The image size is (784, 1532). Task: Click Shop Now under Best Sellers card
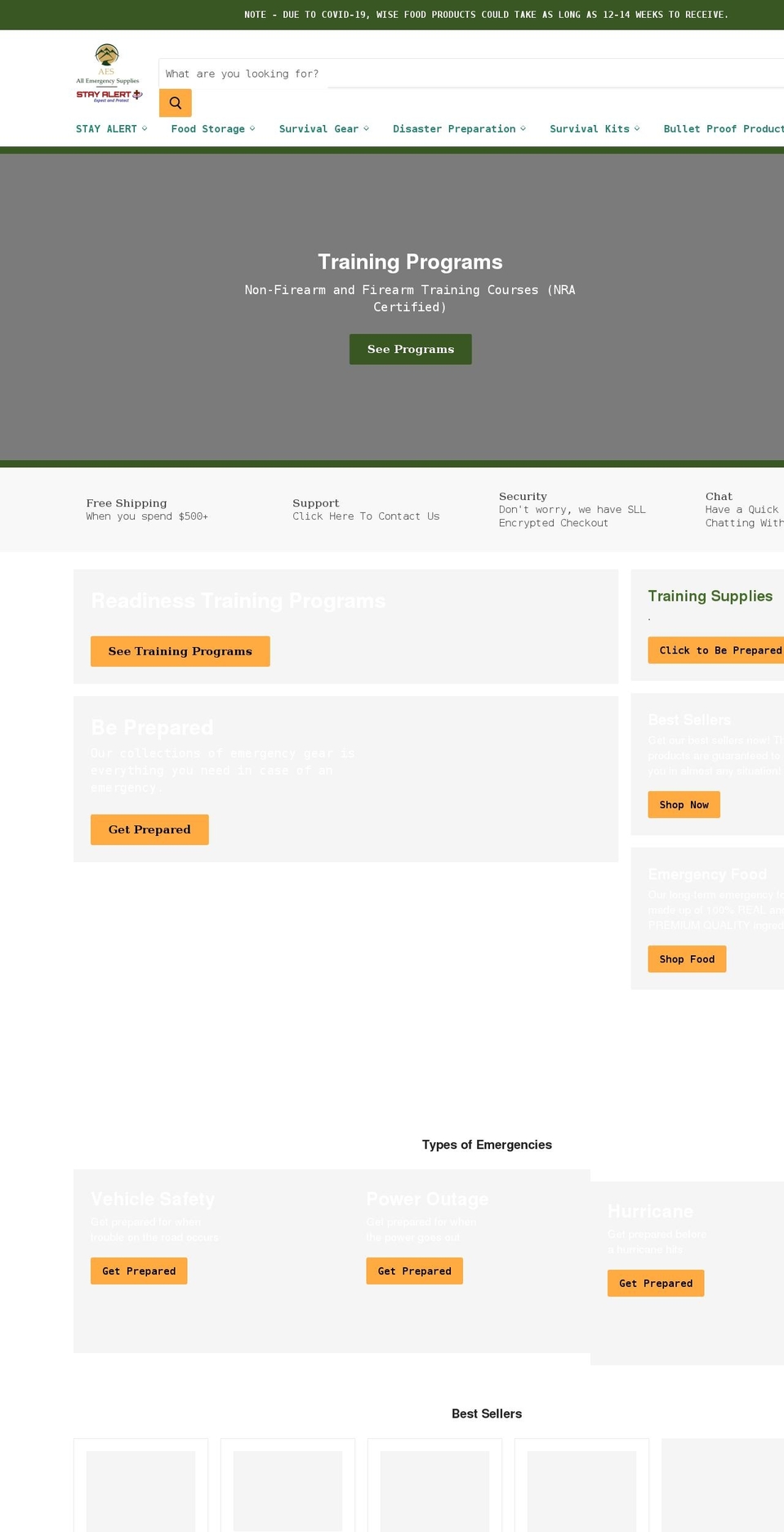tap(684, 805)
